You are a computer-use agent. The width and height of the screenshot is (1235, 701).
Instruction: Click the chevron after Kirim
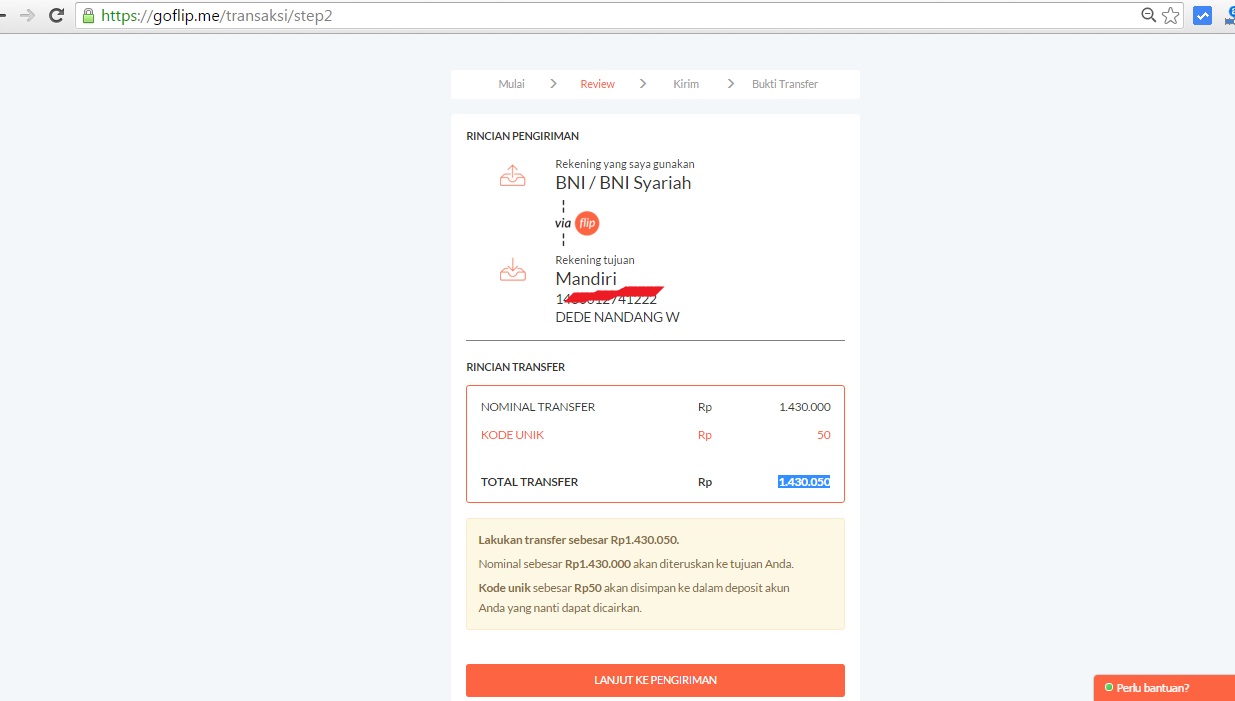731,84
